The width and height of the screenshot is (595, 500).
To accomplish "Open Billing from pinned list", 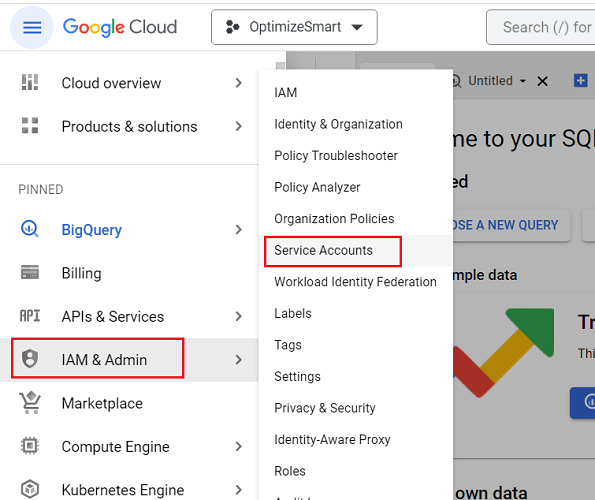I will click(129, 273).
